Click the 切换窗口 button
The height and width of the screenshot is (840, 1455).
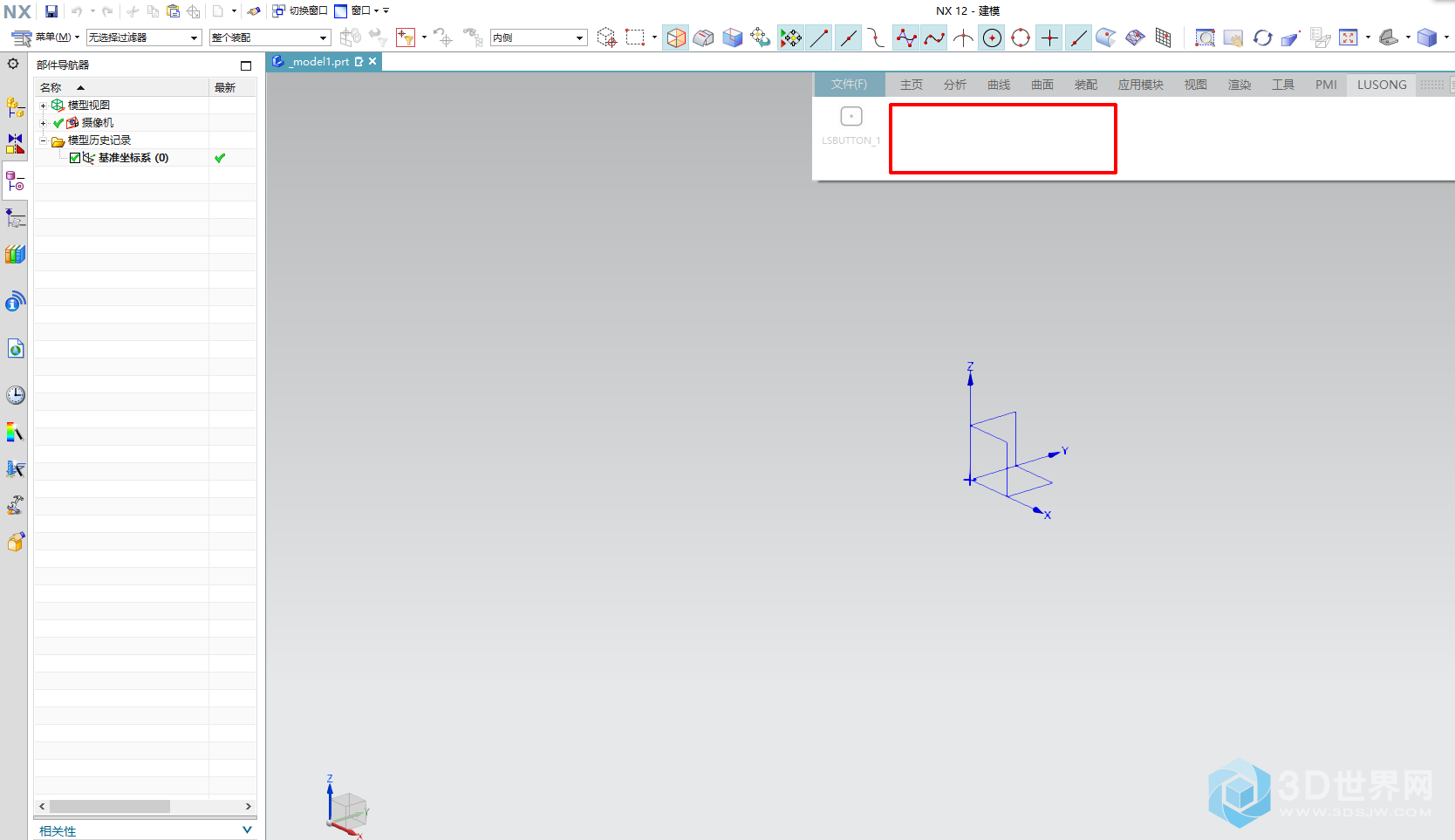coord(300,11)
